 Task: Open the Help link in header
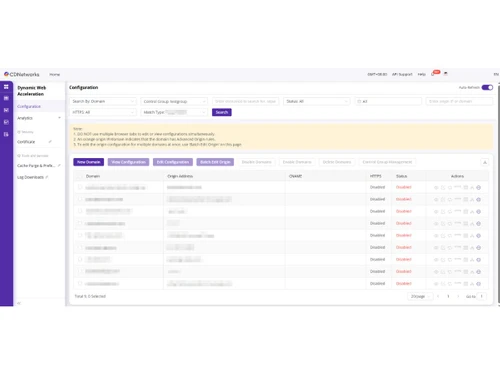coord(422,74)
